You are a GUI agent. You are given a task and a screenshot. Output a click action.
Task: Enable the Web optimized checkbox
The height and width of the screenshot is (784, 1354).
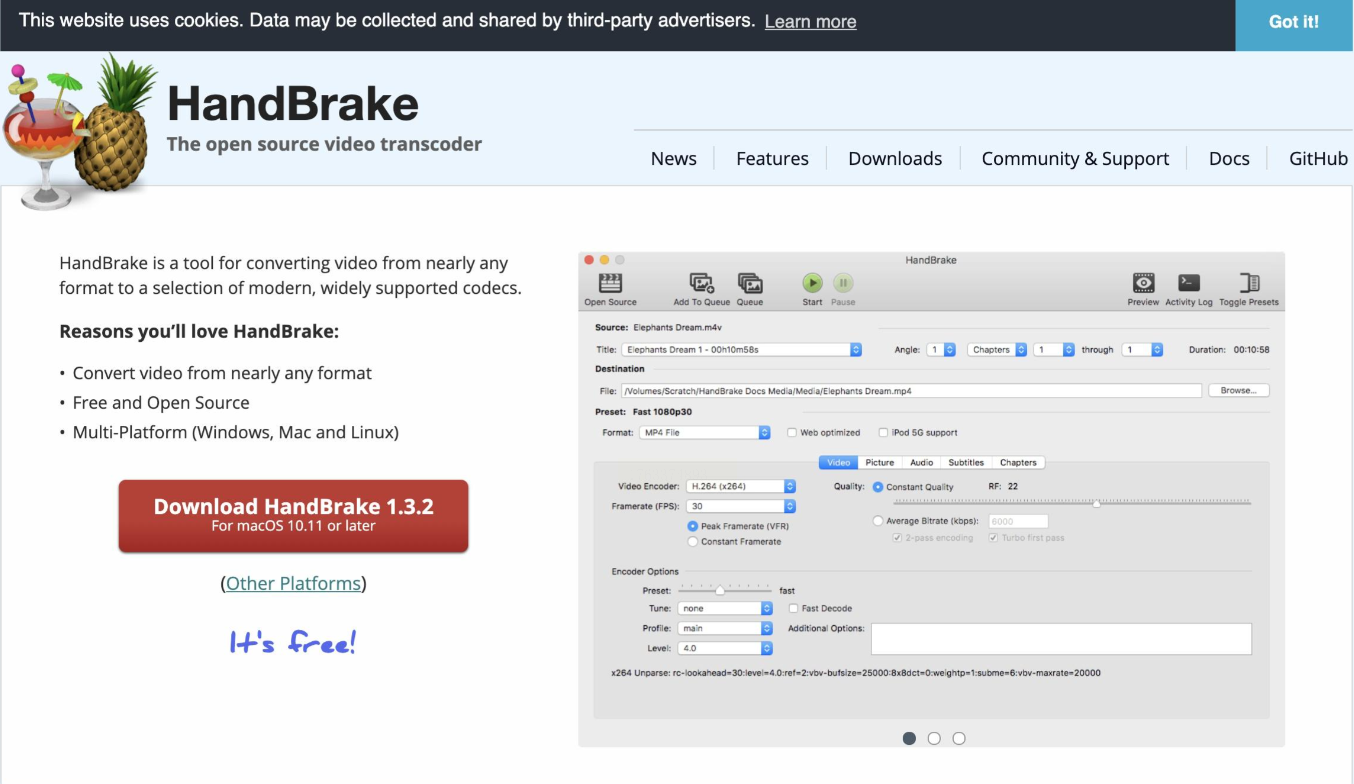pyautogui.click(x=792, y=433)
